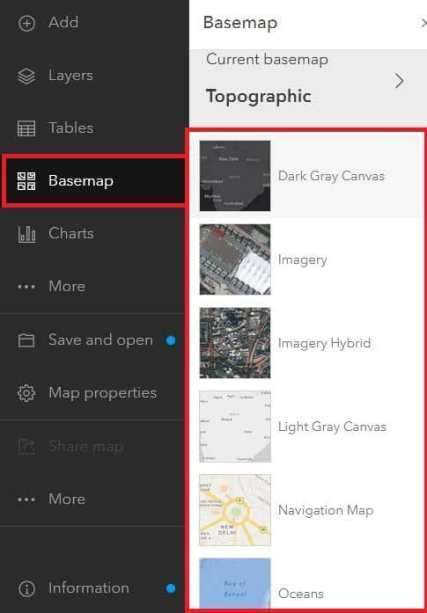Image resolution: width=427 pixels, height=613 pixels.
Task: Open the Charts bar-graph icon
Action: (x=27, y=234)
